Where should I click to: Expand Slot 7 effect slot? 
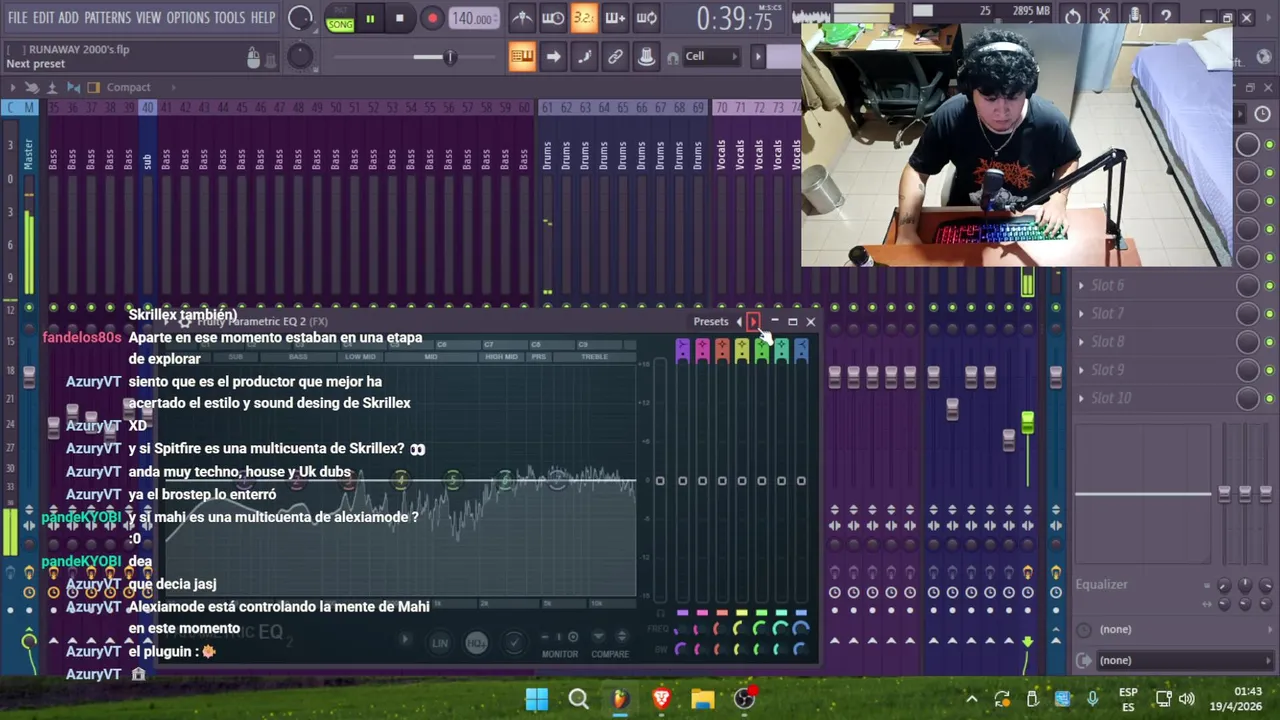[x=1081, y=313]
